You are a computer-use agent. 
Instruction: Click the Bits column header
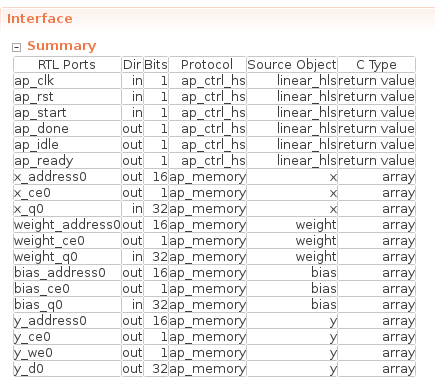point(156,64)
